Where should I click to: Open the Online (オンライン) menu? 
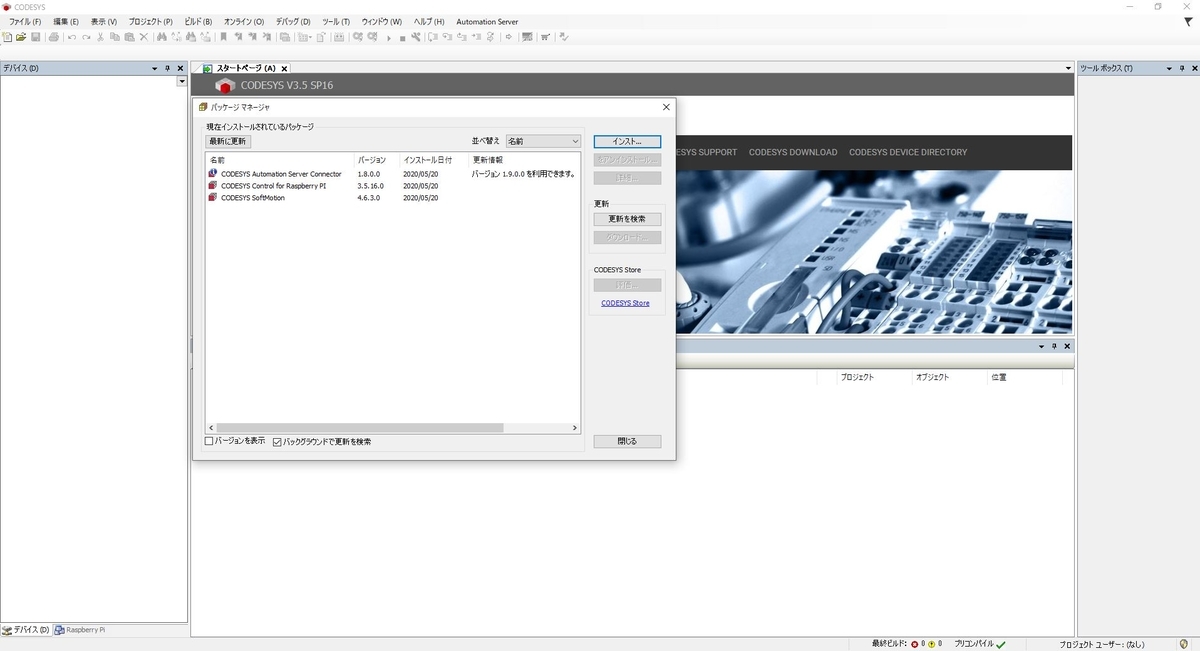[x=244, y=21]
